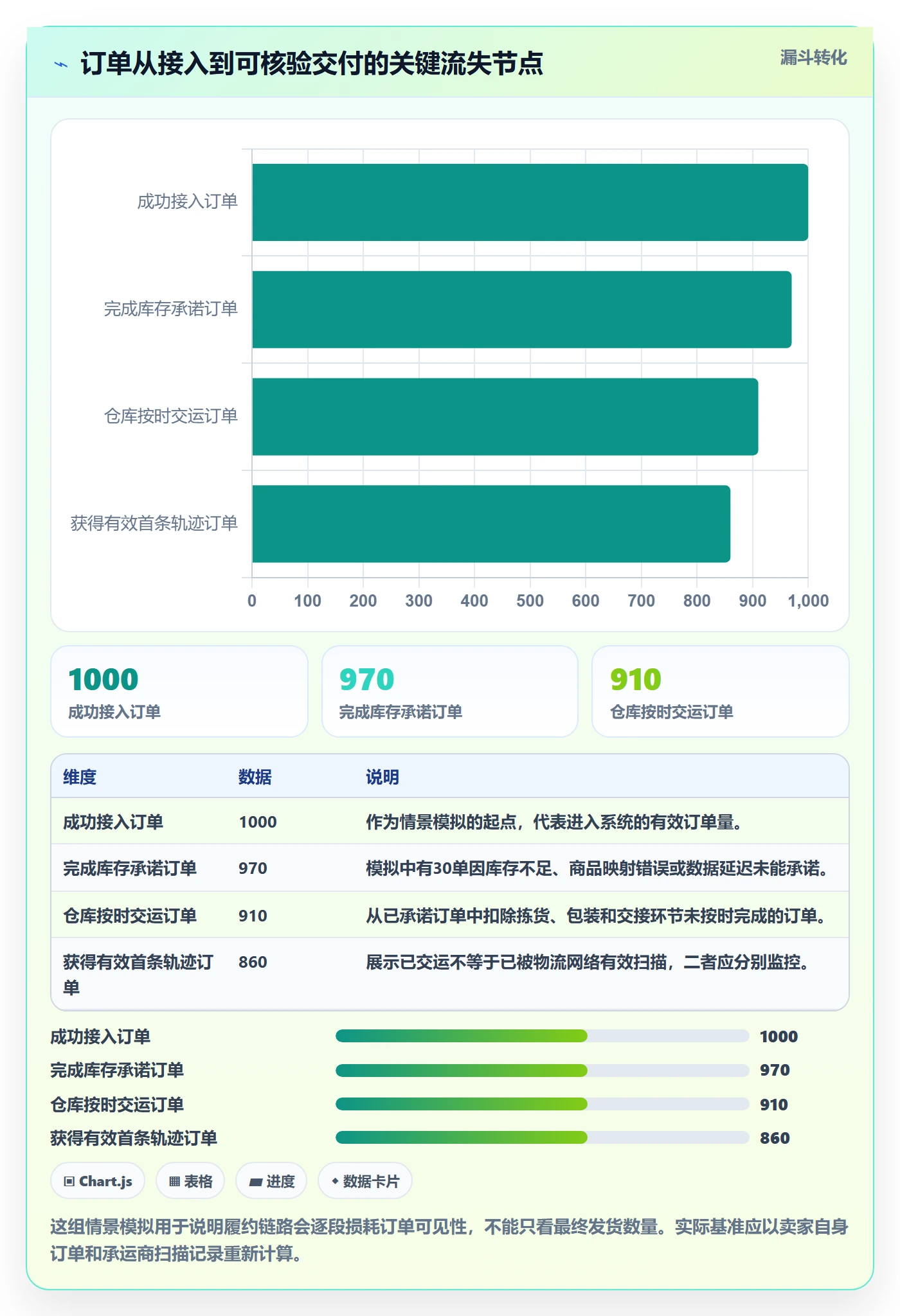Click the lightning bolt icon beside the title

(61, 64)
